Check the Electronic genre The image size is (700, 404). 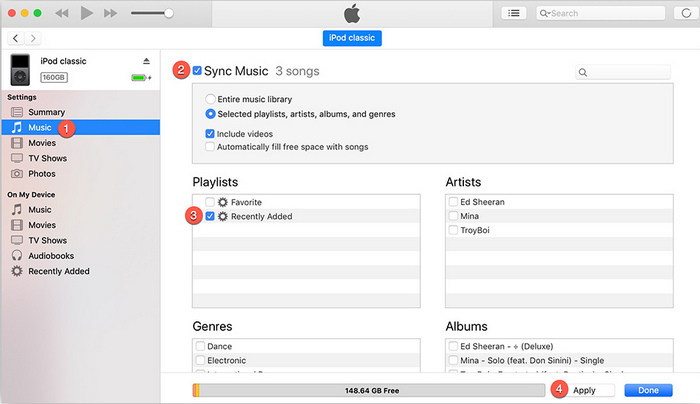pyautogui.click(x=200, y=360)
